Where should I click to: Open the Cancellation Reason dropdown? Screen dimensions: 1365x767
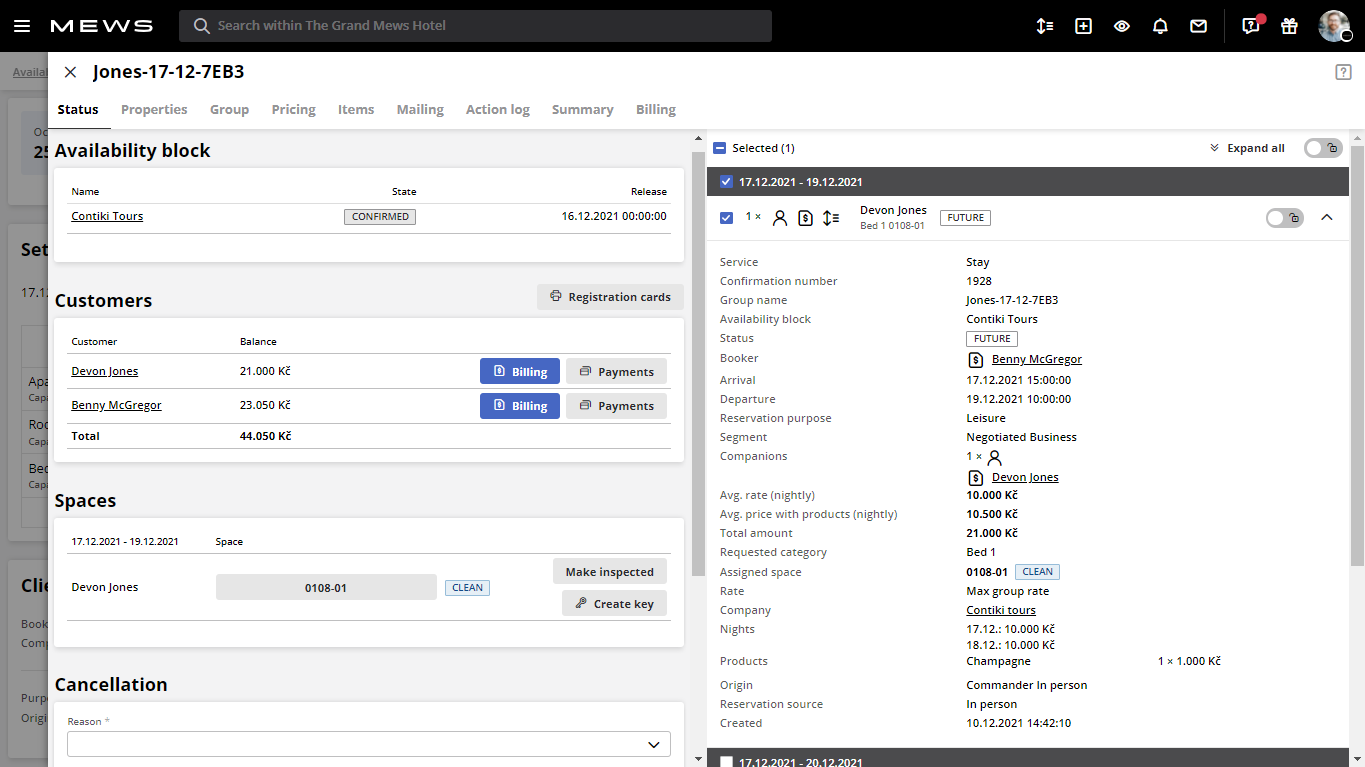[x=368, y=744]
